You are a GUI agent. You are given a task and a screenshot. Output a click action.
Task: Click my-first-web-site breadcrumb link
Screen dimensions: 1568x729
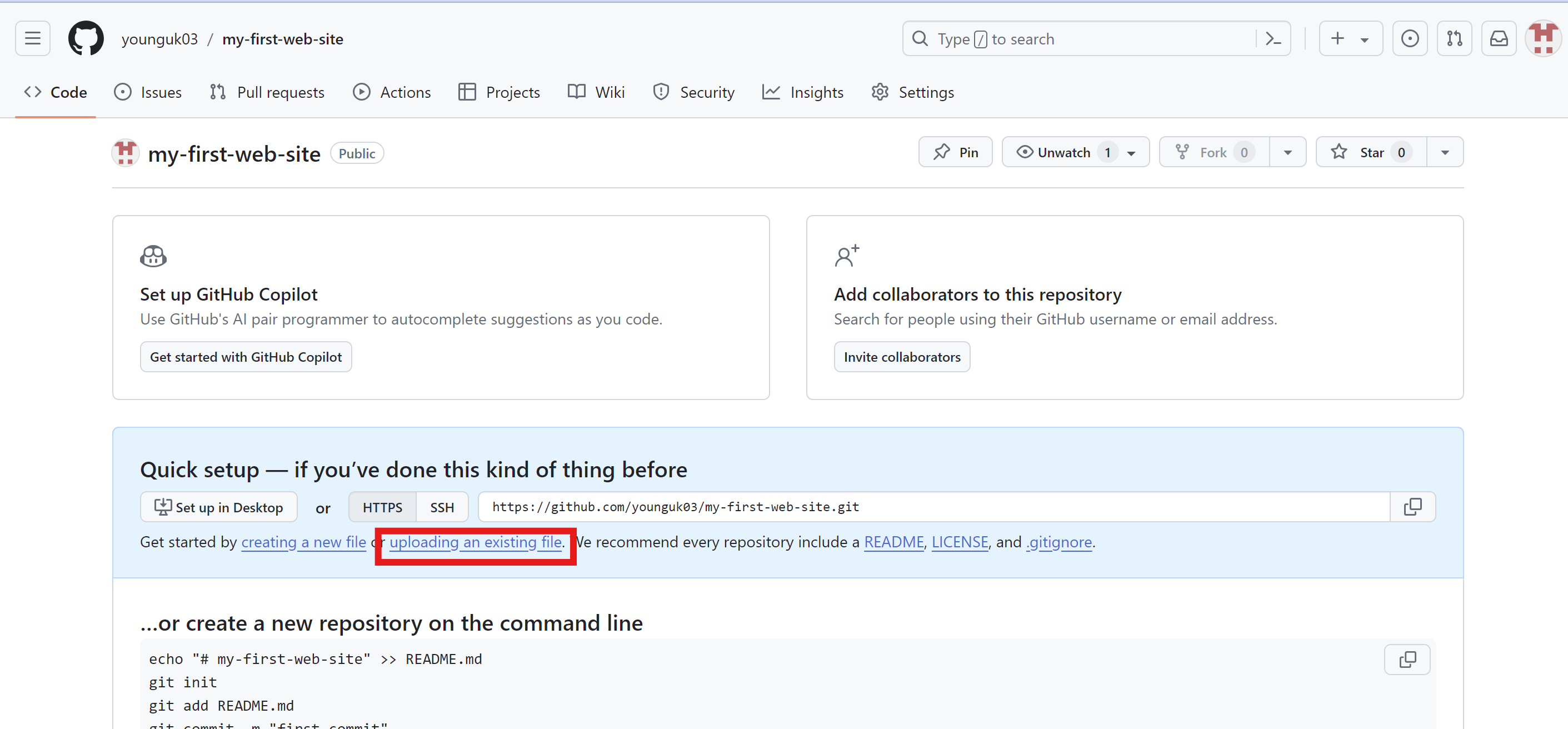[282, 39]
